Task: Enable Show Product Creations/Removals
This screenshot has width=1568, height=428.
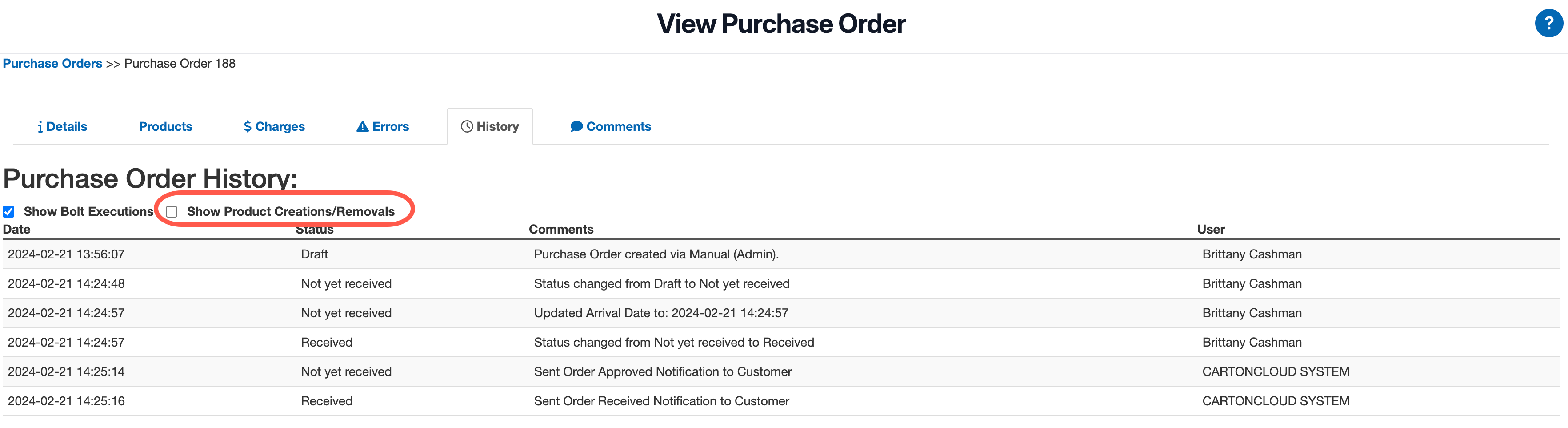Action: (x=171, y=212)
